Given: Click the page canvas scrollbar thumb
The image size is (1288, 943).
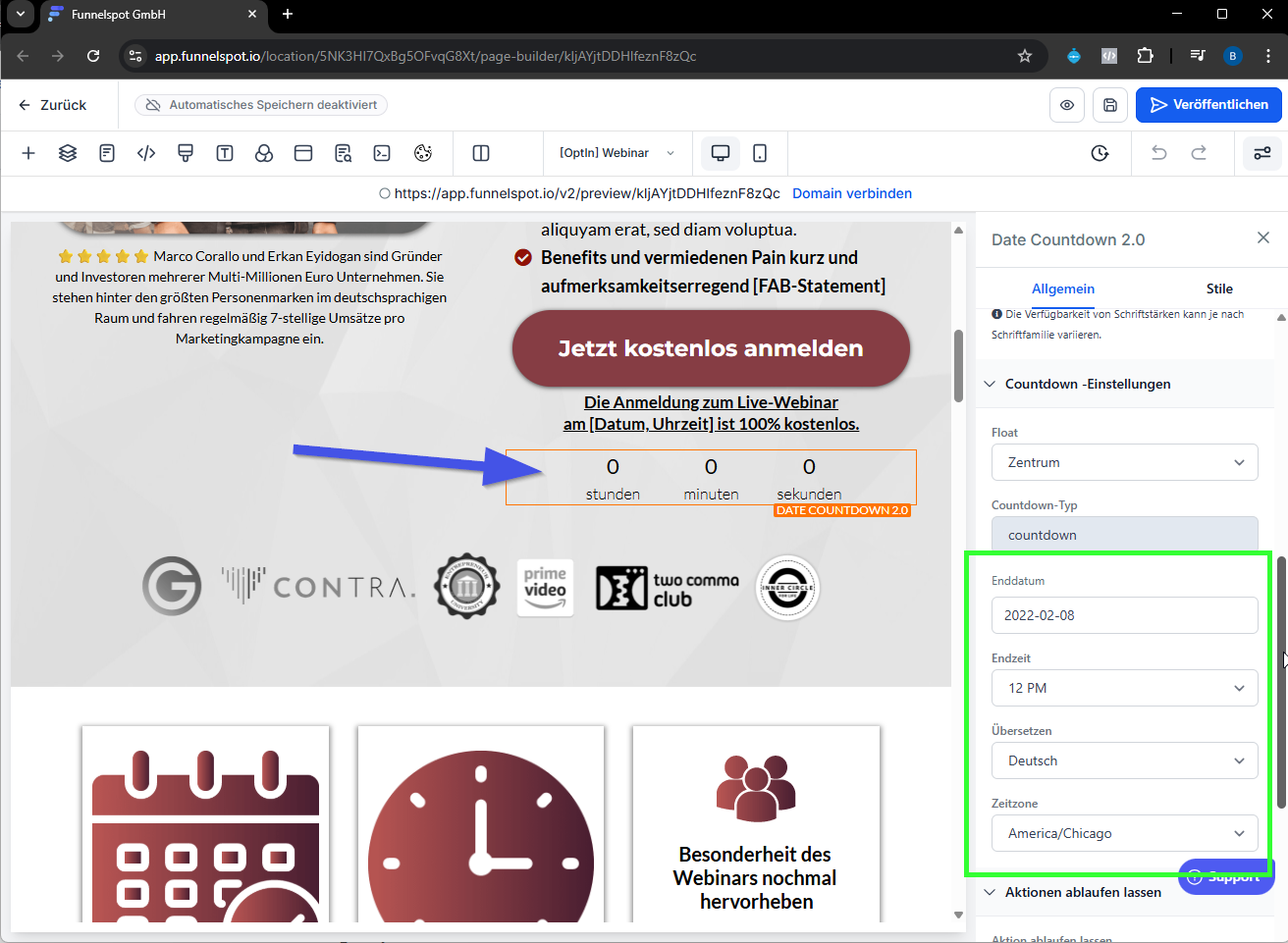Looking at the screenshot, I should (958, 365).
